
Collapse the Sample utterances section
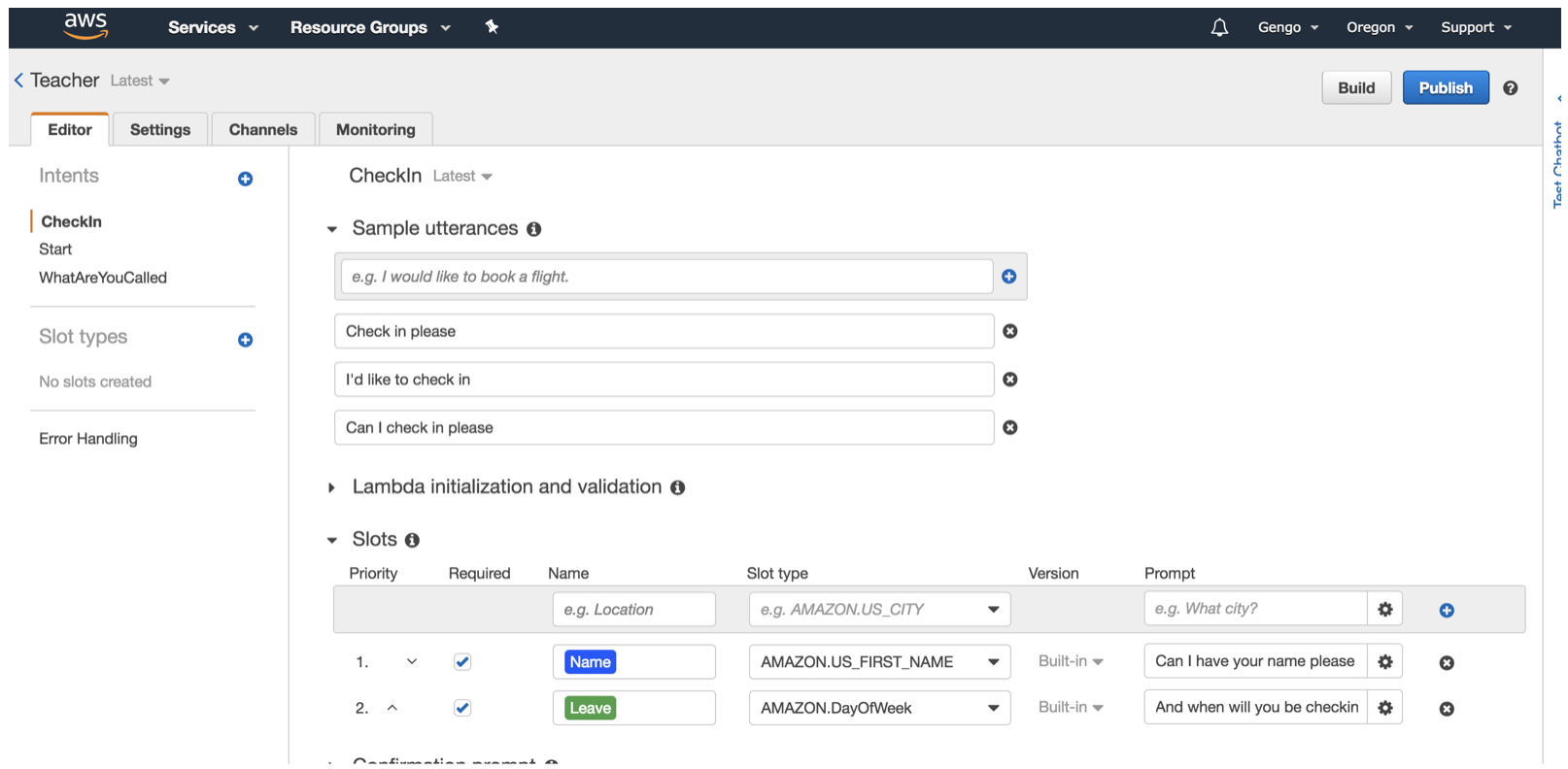pyautogui.click(x=332, y=229)
